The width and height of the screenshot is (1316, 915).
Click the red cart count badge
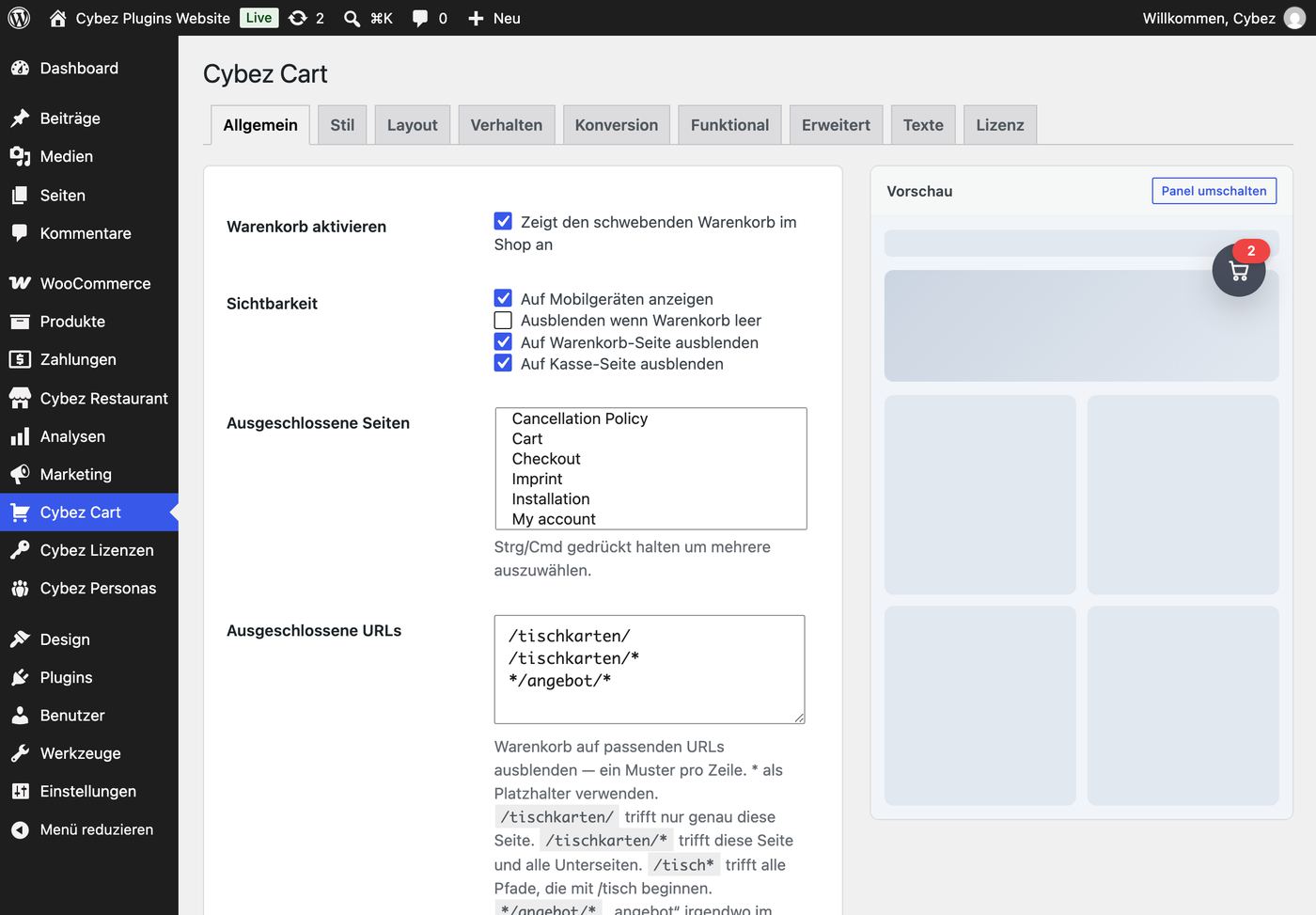1251,251
